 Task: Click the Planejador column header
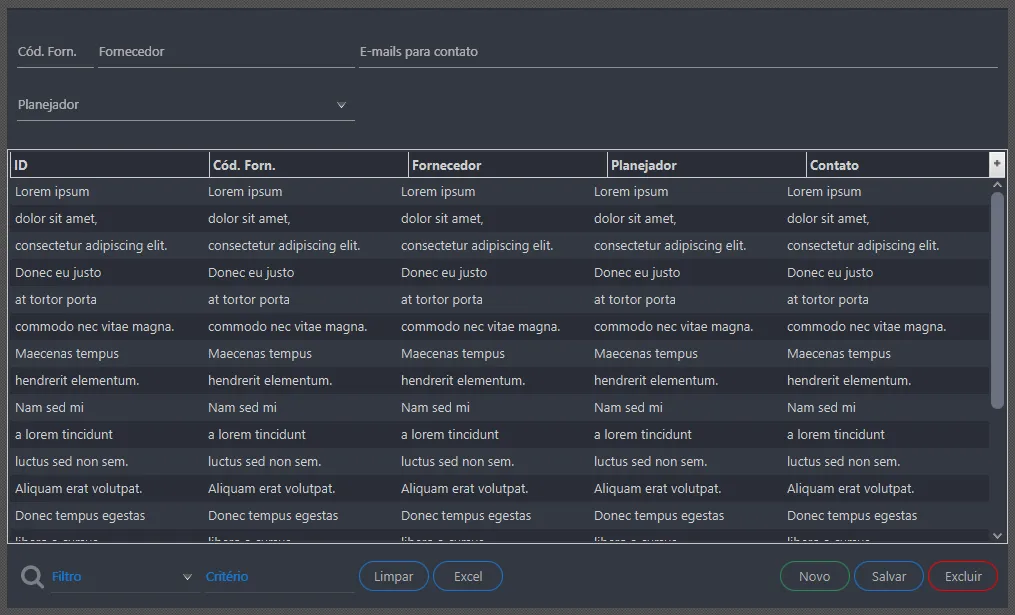pyautogui.click(x=706, y=165)
